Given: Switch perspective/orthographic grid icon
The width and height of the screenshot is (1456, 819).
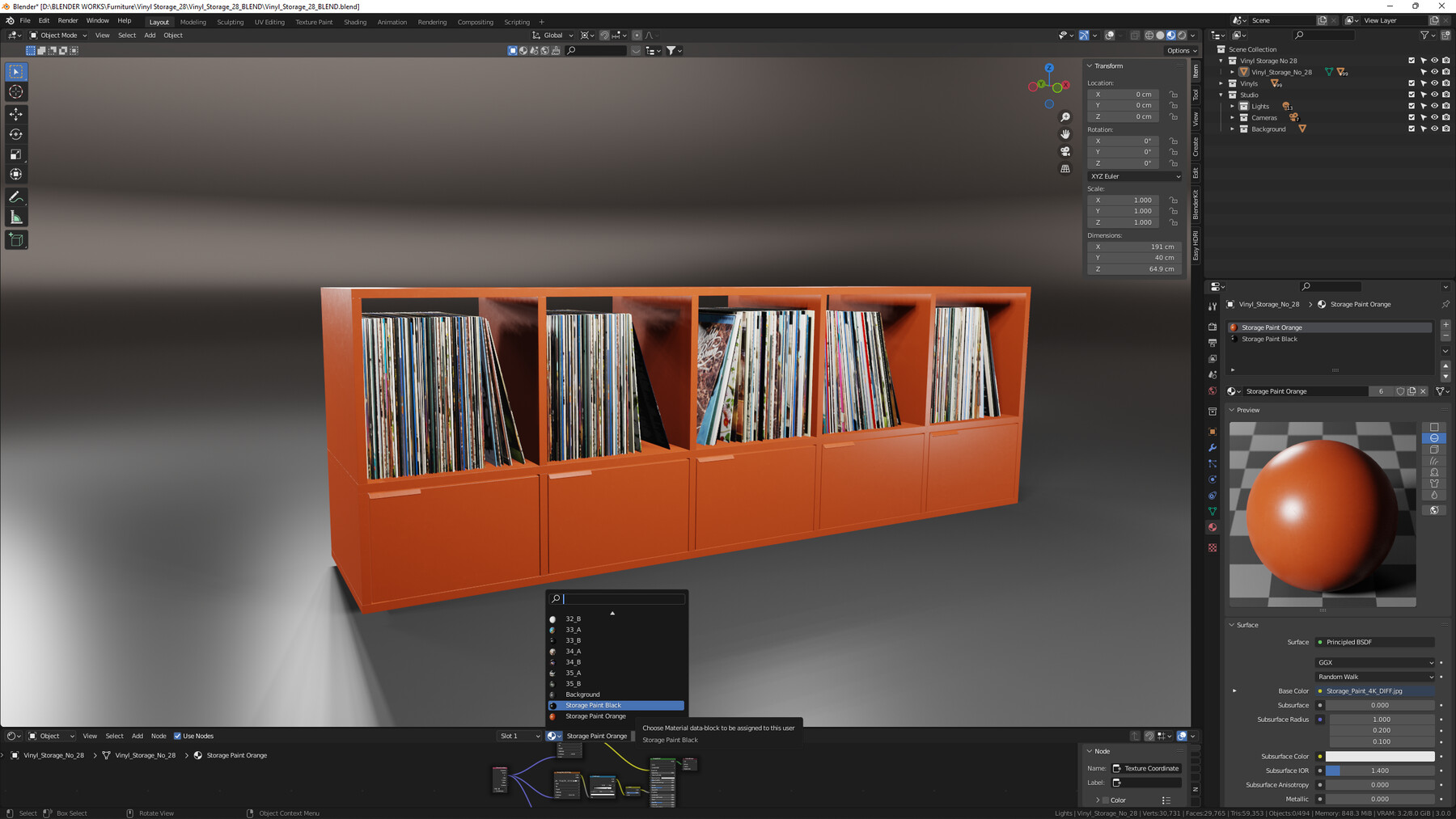Looking at the screenshot, I should [x=1065, y=169].
